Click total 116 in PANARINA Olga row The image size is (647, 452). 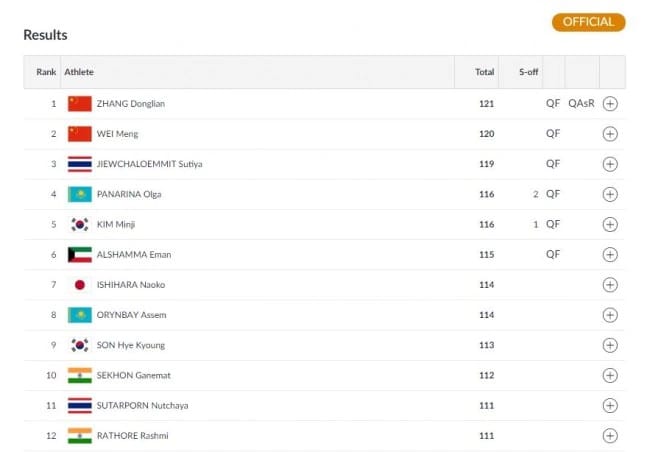click(x=486, y=194)
